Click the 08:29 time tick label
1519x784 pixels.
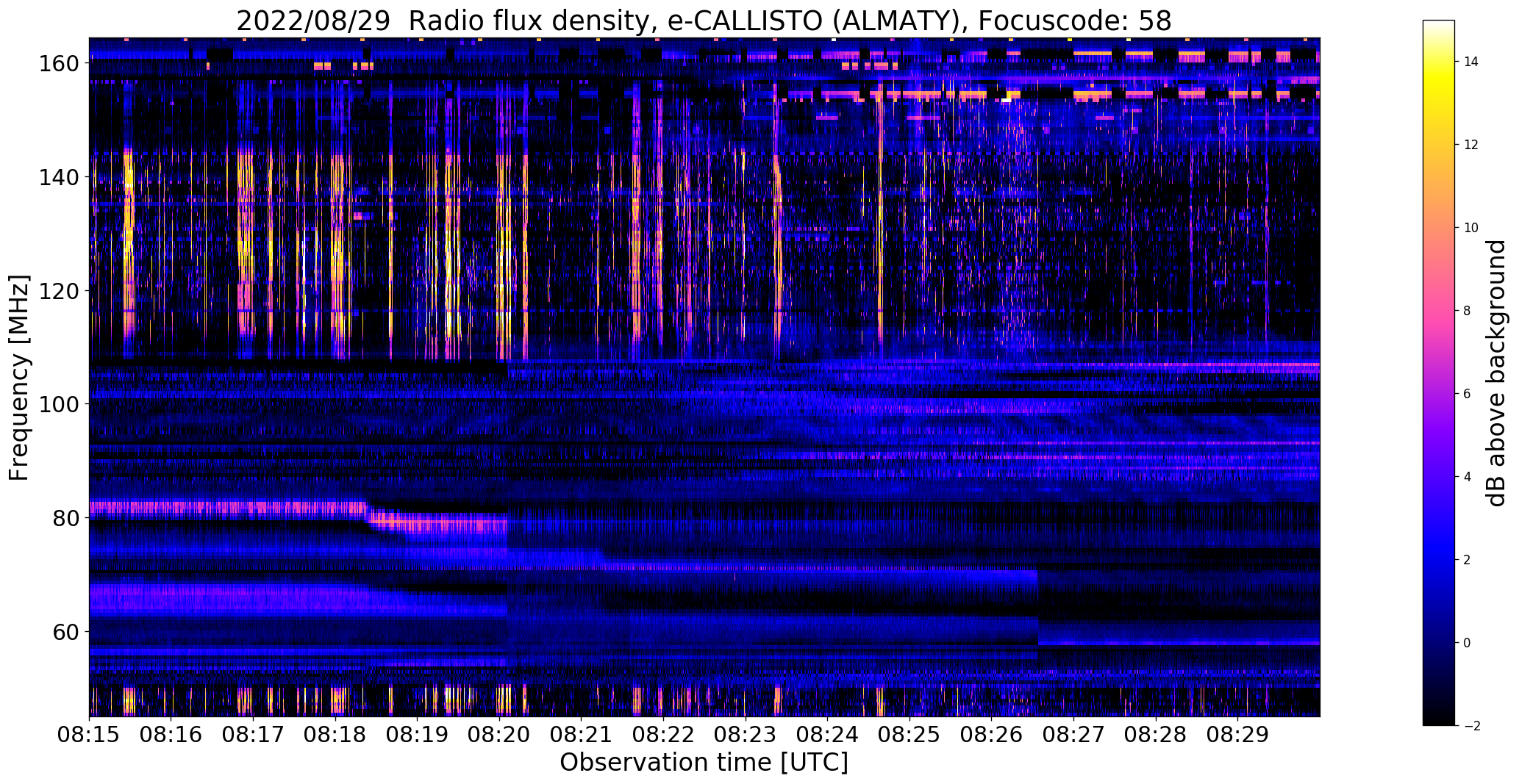click(1237, 735)
